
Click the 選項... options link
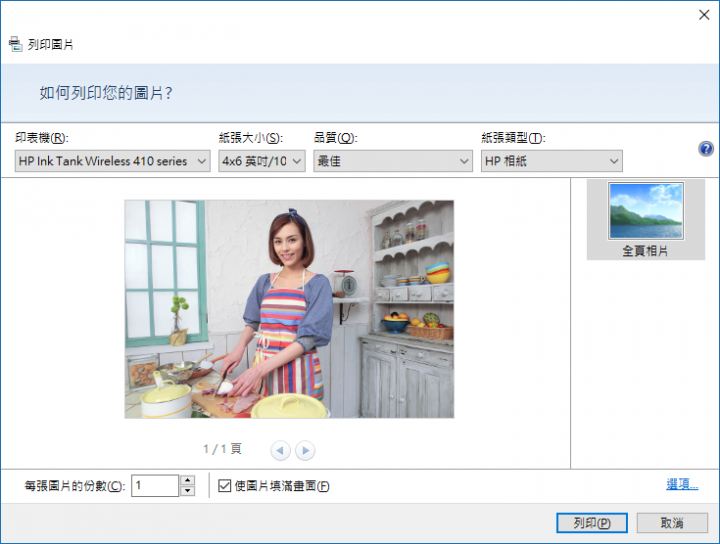point(682,484)
